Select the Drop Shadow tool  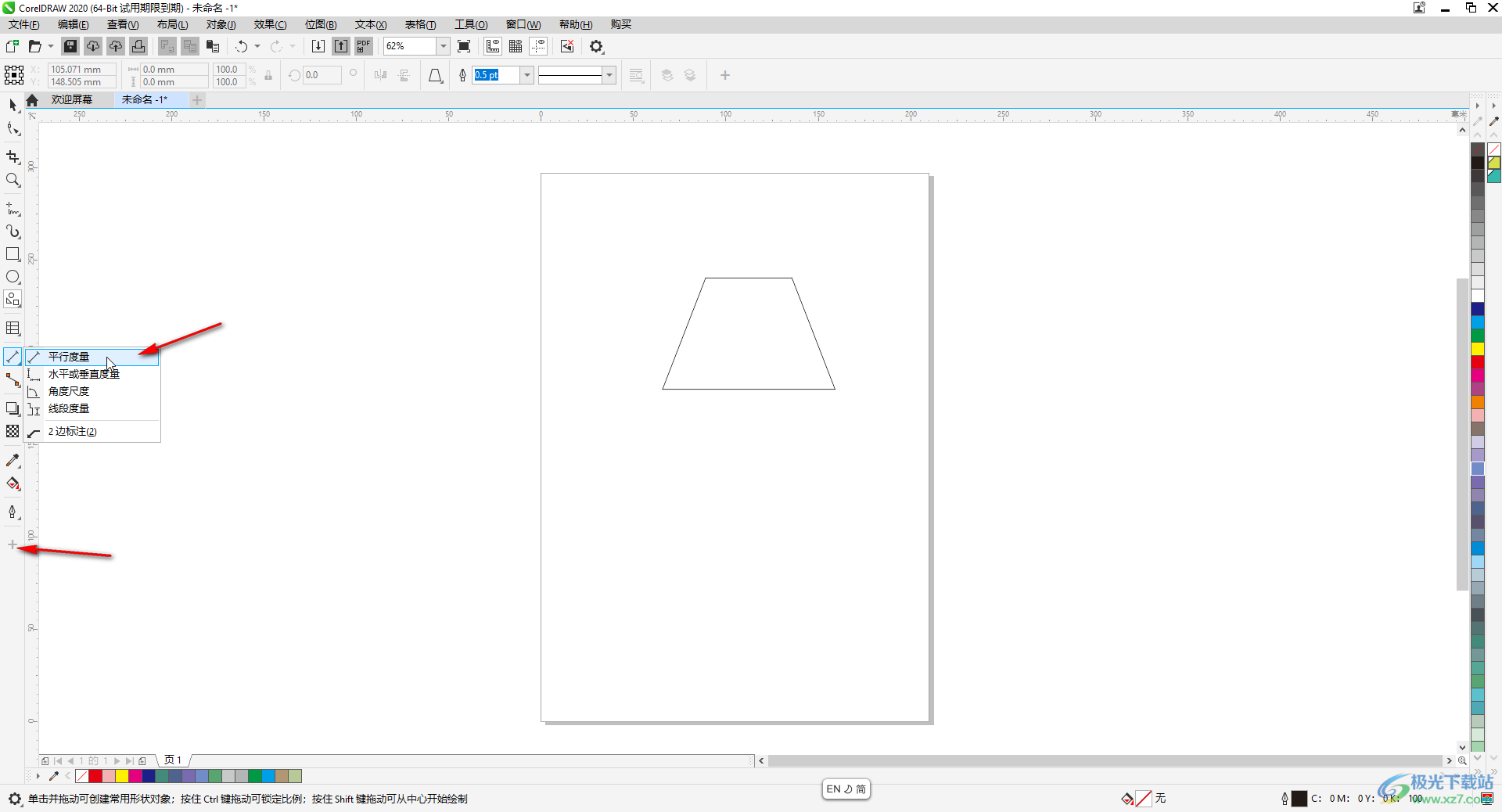point(13,408)
